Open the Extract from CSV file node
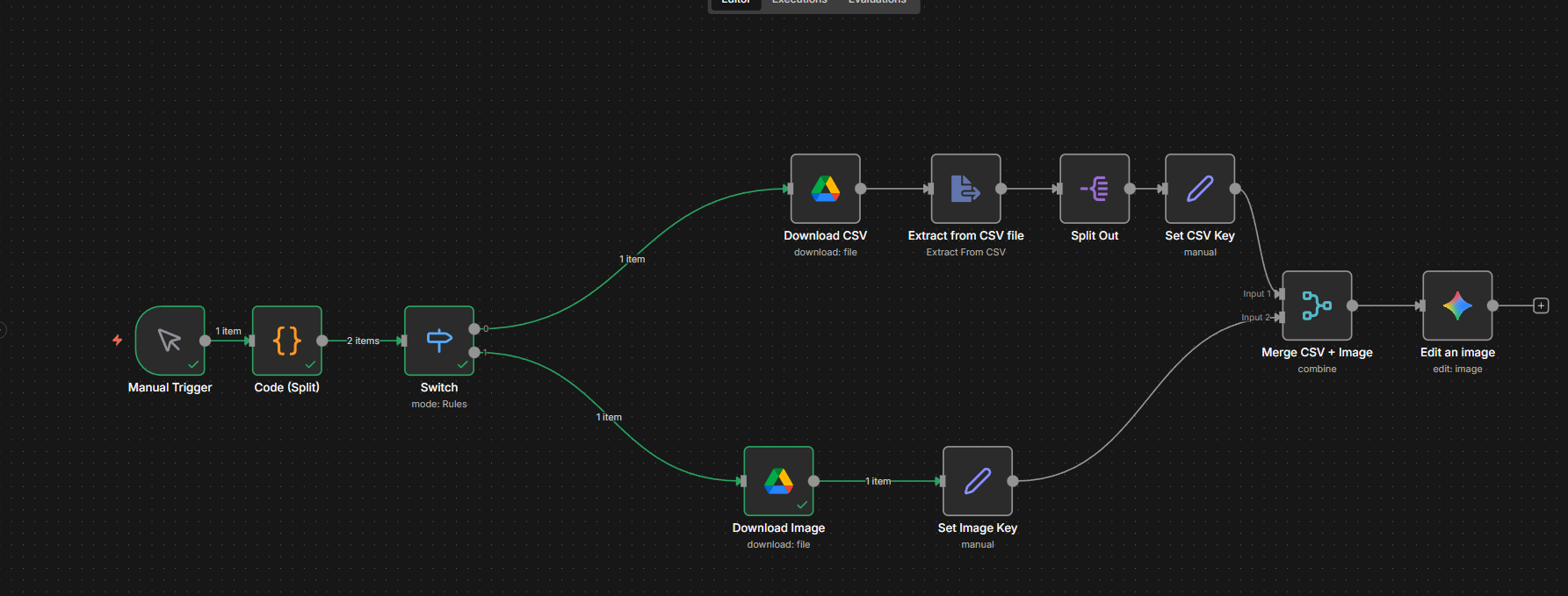 pyautogui.click(x=965, y=189)
